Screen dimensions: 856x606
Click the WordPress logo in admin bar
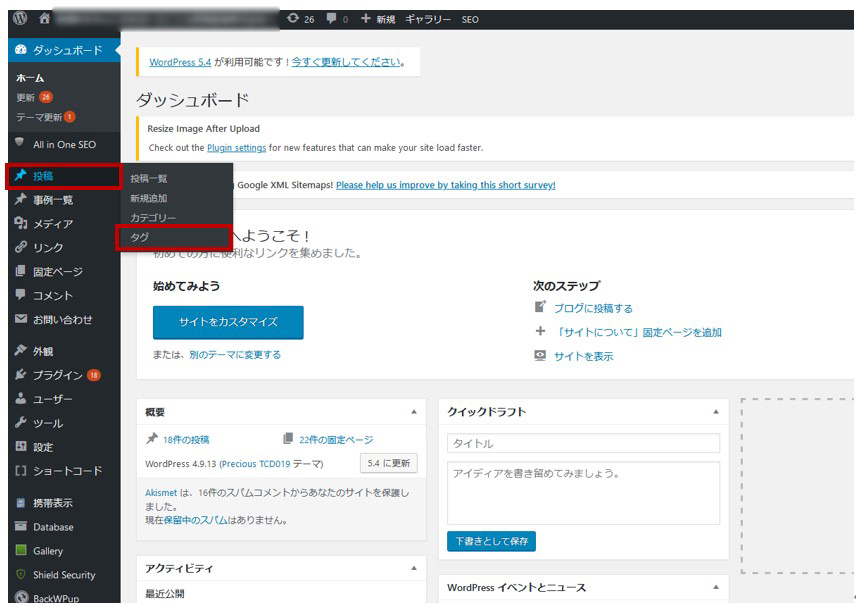(x=20, y=18)
